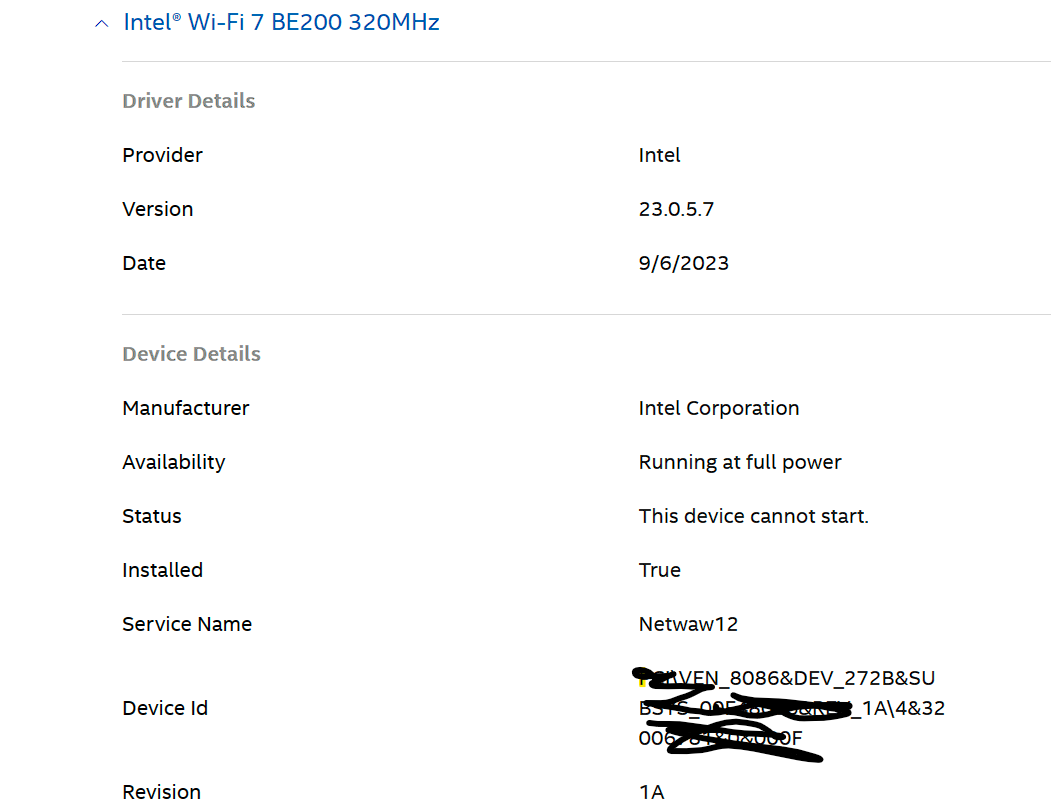Screen dimensions: 1051x810
Task: Click the Availability row
Action: pyautogui.click(x=740, y=462)
